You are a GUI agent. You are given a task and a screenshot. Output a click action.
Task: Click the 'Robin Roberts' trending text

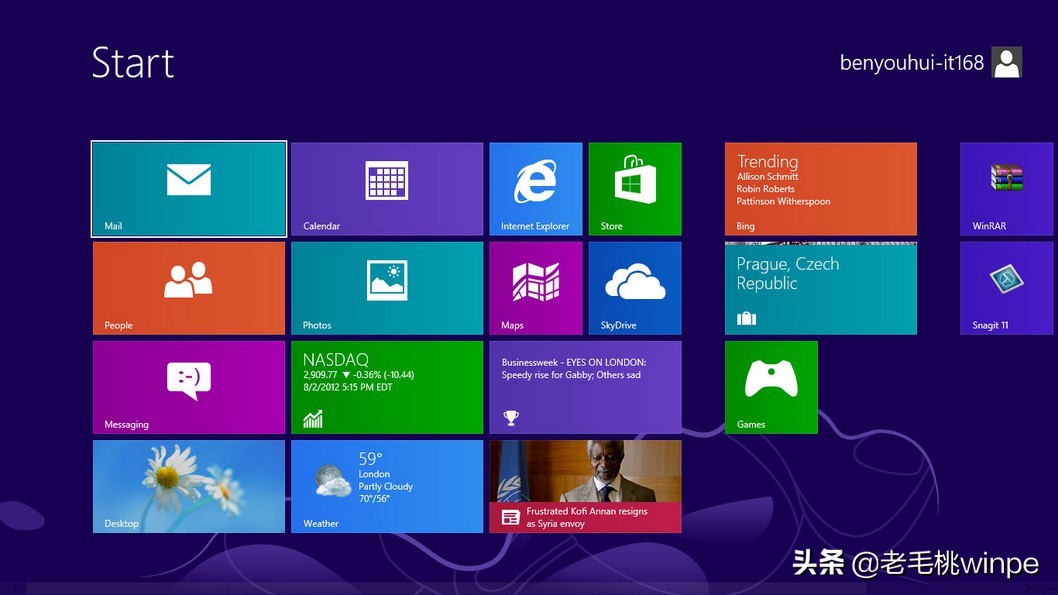765,189
